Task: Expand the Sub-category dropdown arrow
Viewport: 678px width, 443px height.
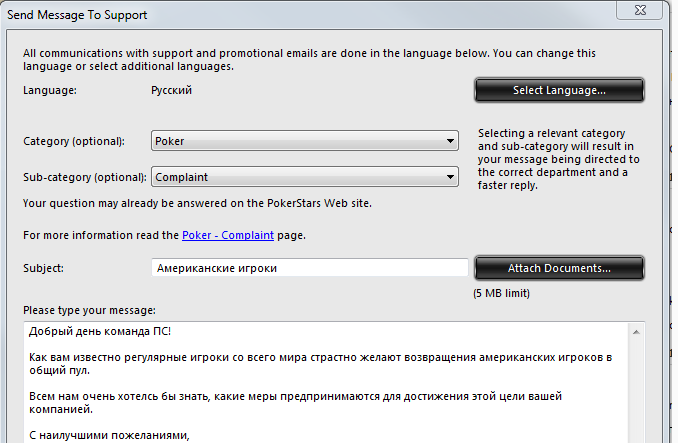Action: (451, 178)
